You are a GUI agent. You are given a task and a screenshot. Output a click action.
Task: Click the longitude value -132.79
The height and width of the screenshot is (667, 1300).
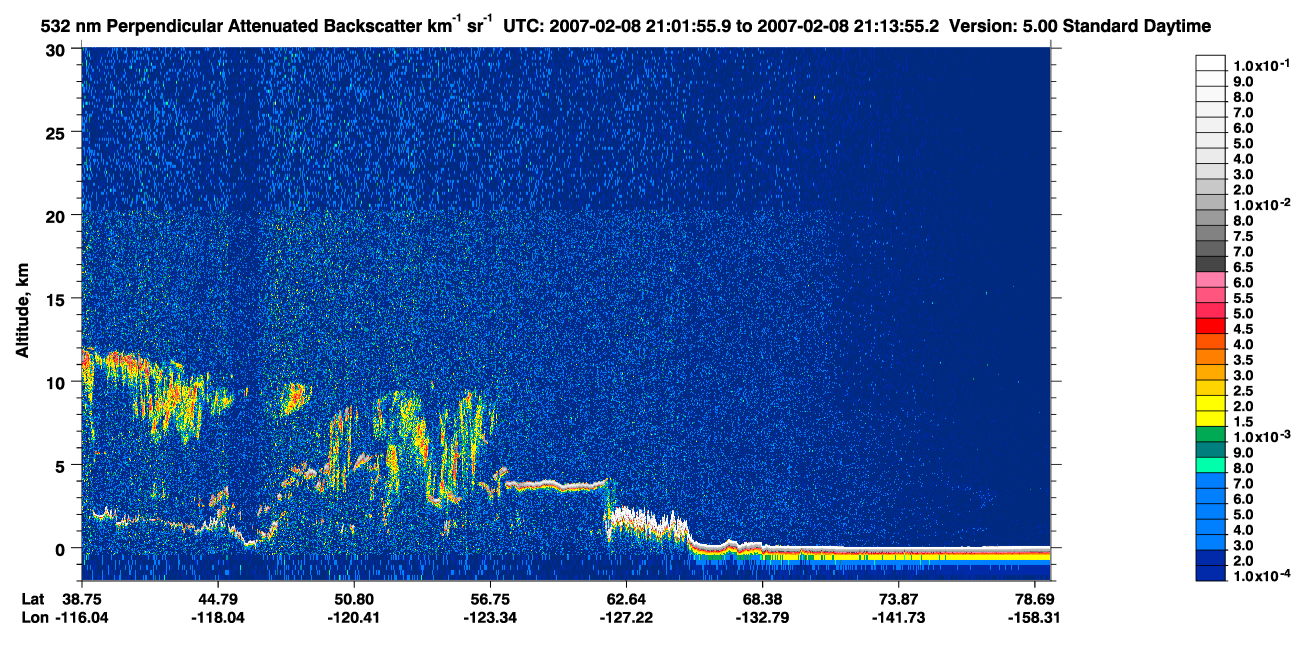pos(762,617)
